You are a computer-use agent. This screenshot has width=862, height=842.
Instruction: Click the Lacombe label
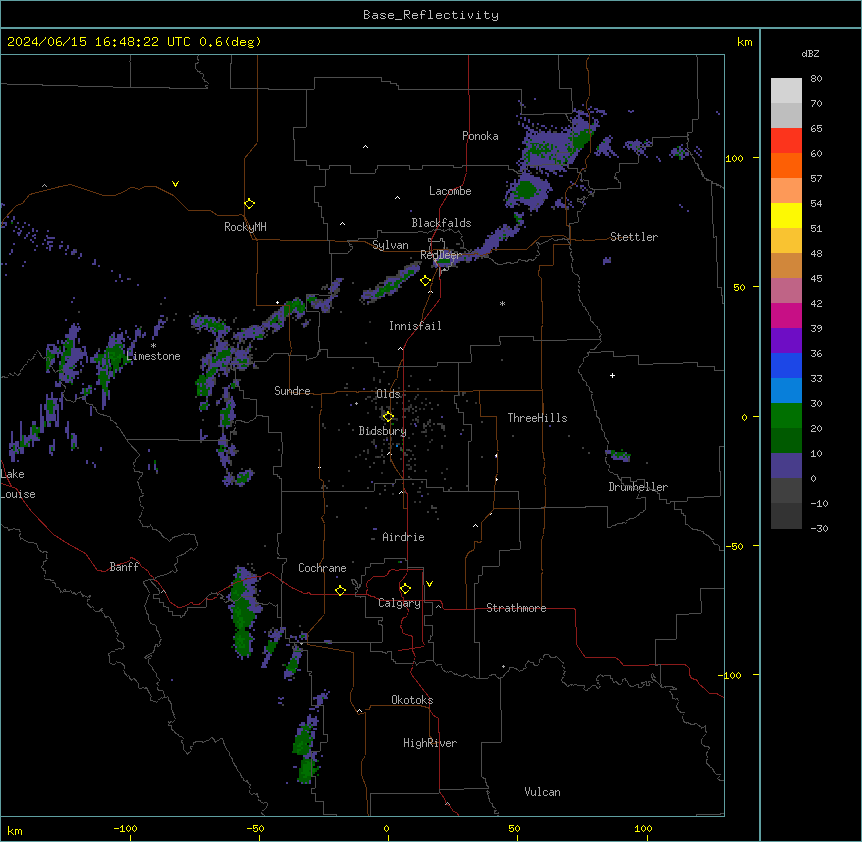pos(450,191)
